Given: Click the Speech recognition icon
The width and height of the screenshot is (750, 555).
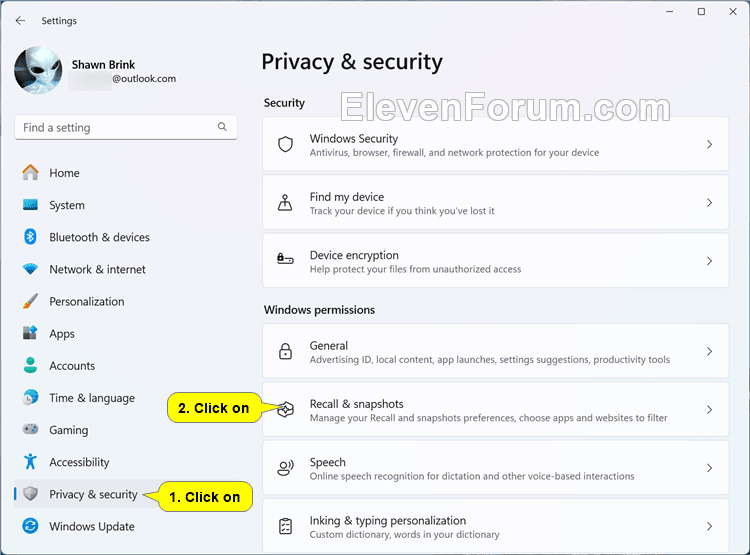Looking at the screenshot, I should pyautogui.click(x=286, y=468).
